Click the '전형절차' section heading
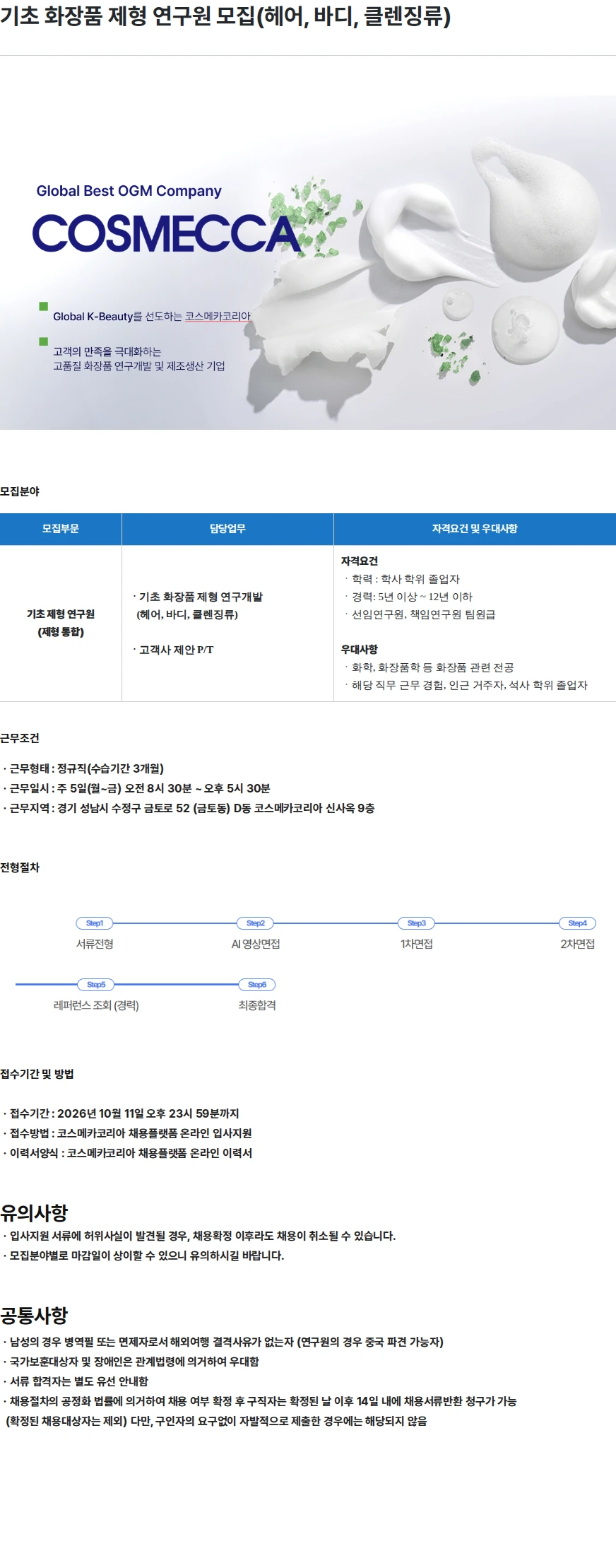Screen dimensions: 616x1568 (20, 867)
